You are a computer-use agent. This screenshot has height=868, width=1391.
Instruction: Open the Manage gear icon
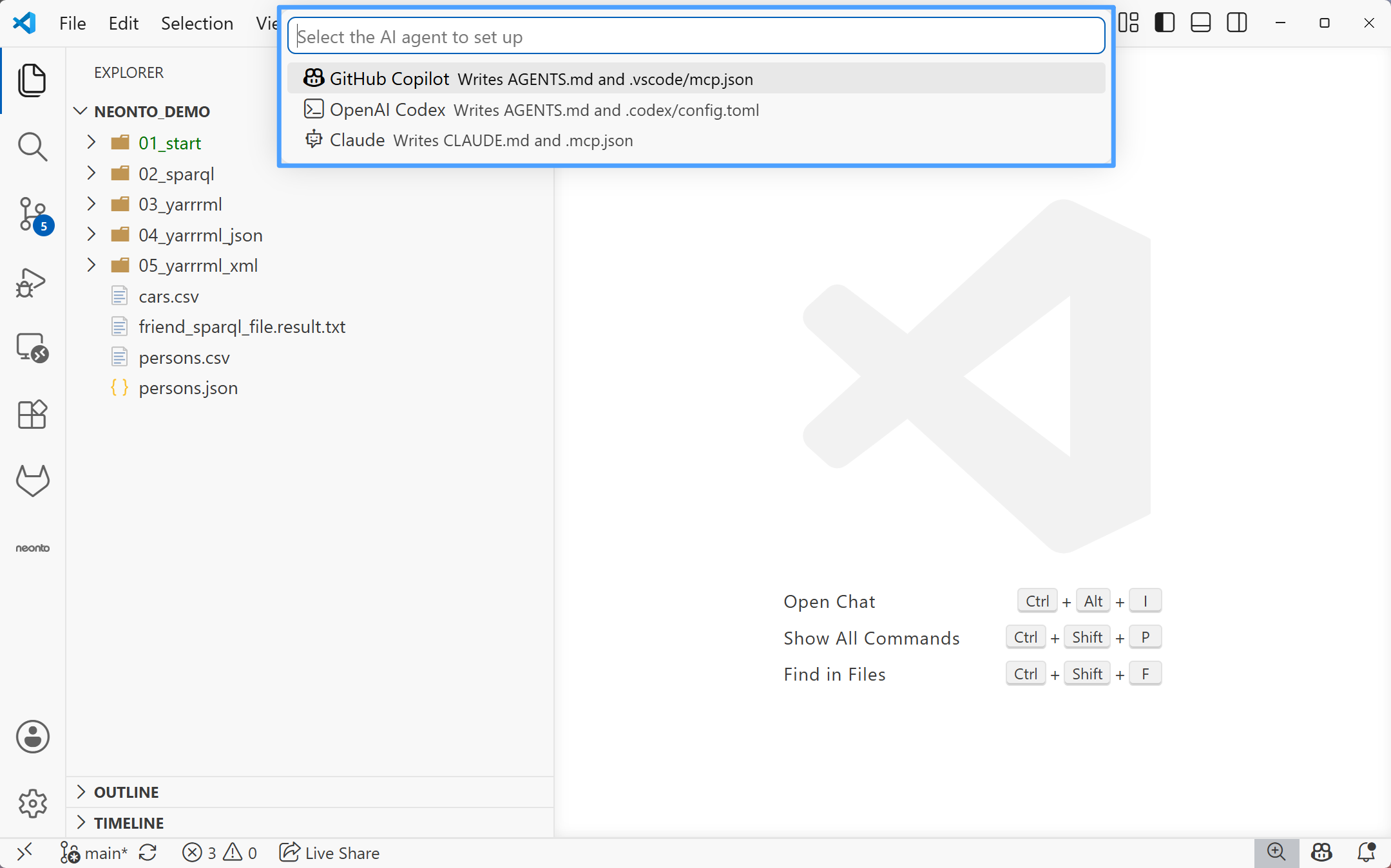point(32,804)
